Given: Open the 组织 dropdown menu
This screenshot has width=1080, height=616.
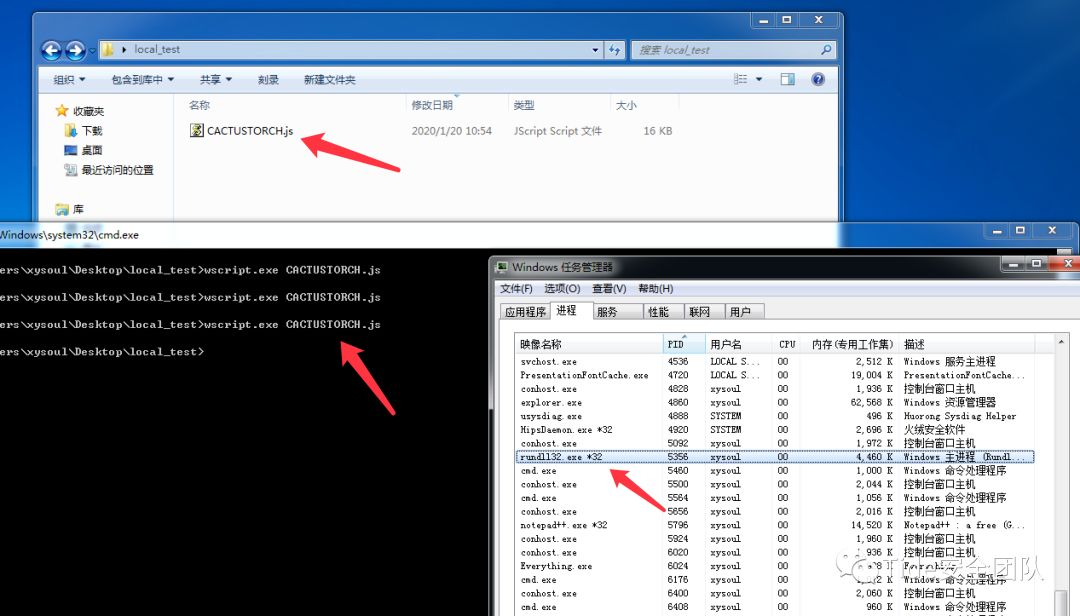Looking at the screenshot, I should 70,79.
